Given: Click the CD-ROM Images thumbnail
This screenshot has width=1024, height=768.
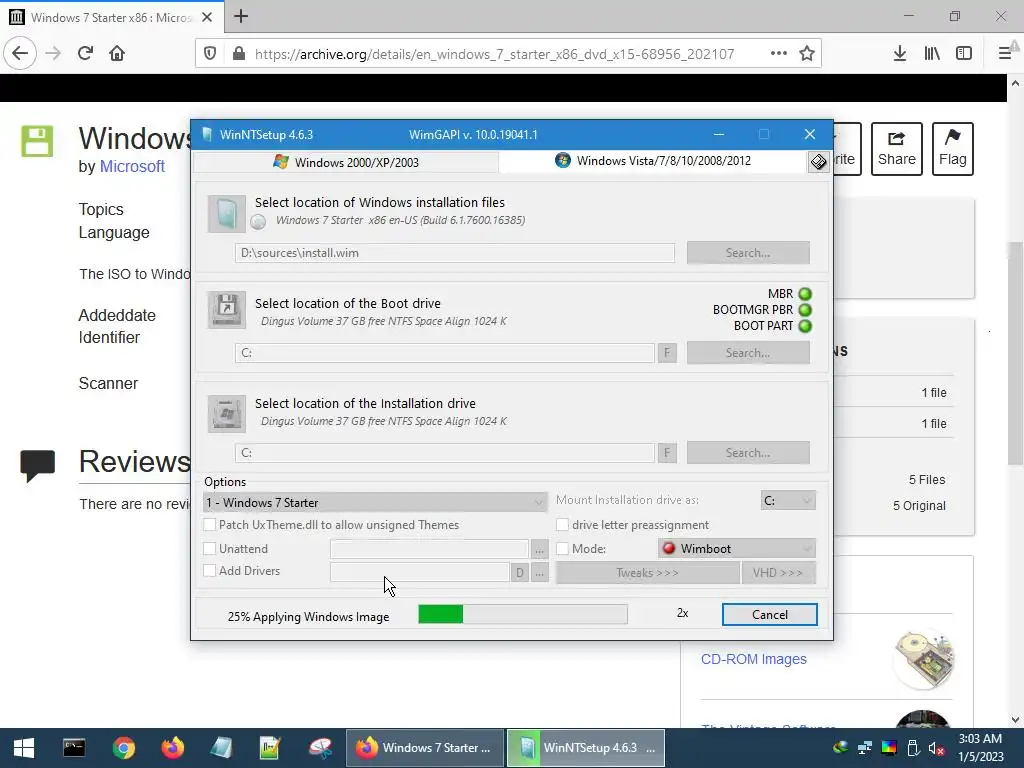Looking at the screenshot, I should (923, 659).
